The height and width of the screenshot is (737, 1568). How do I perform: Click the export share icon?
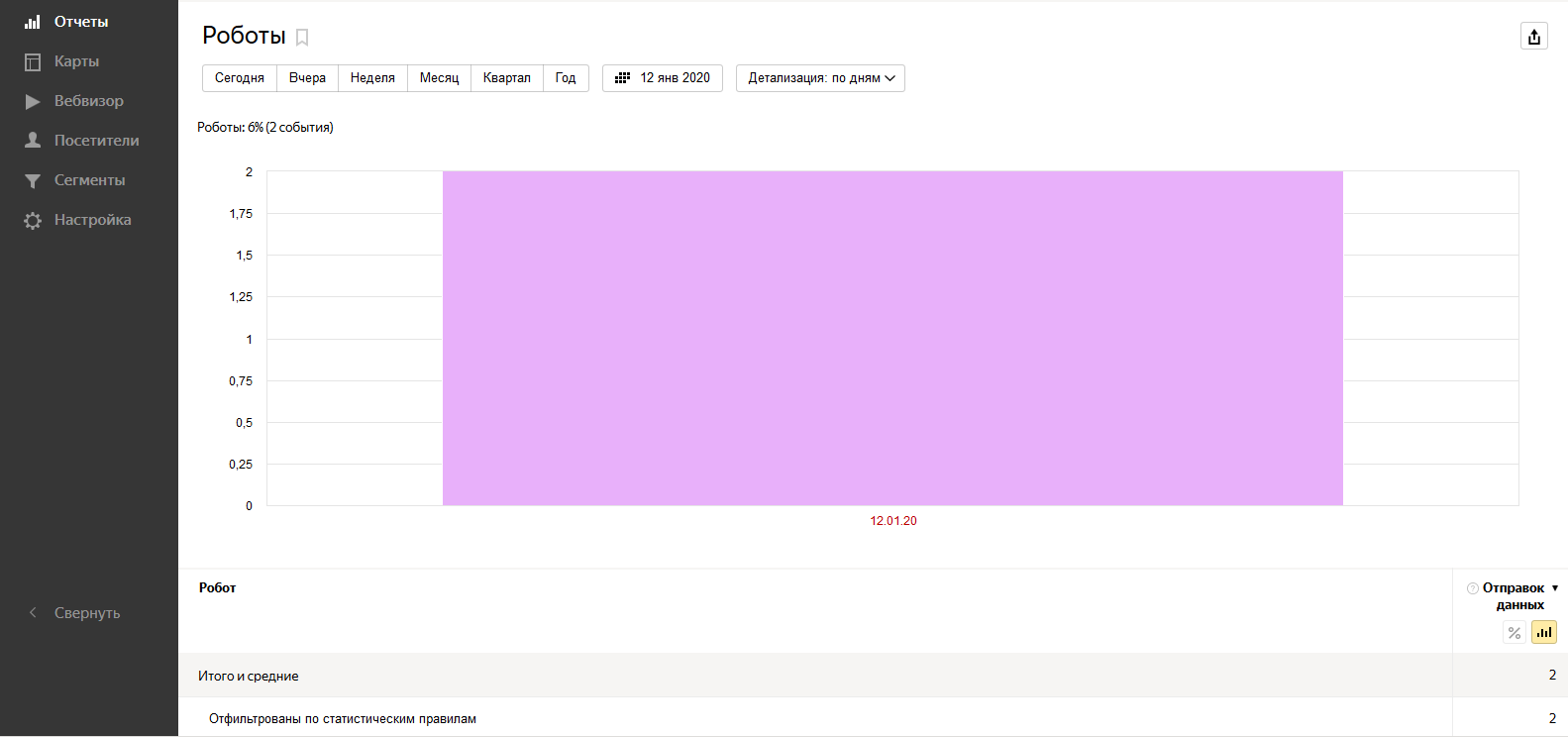[1533, 37]
